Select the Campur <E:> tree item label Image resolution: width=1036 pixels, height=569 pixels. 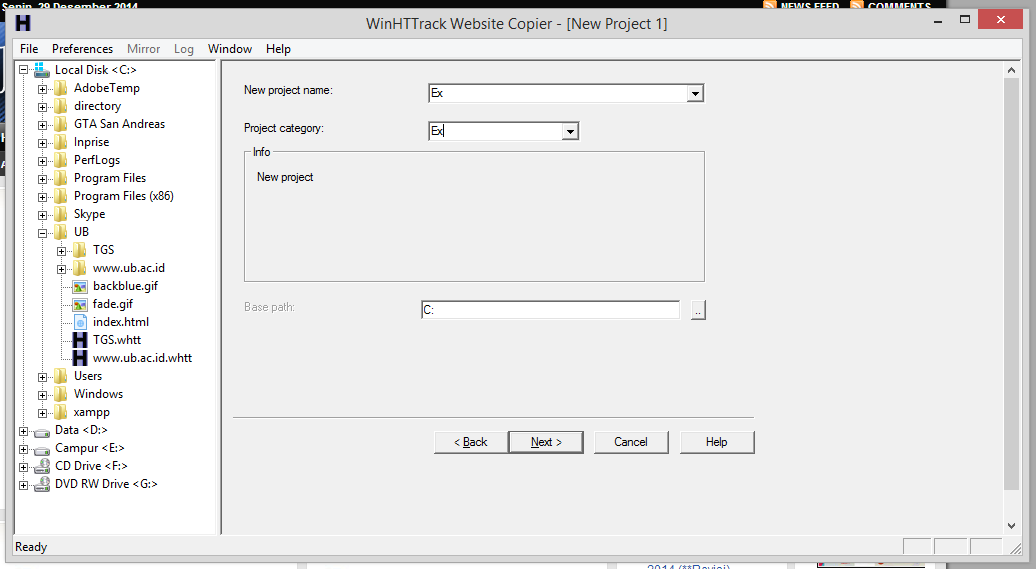(89, 448)
